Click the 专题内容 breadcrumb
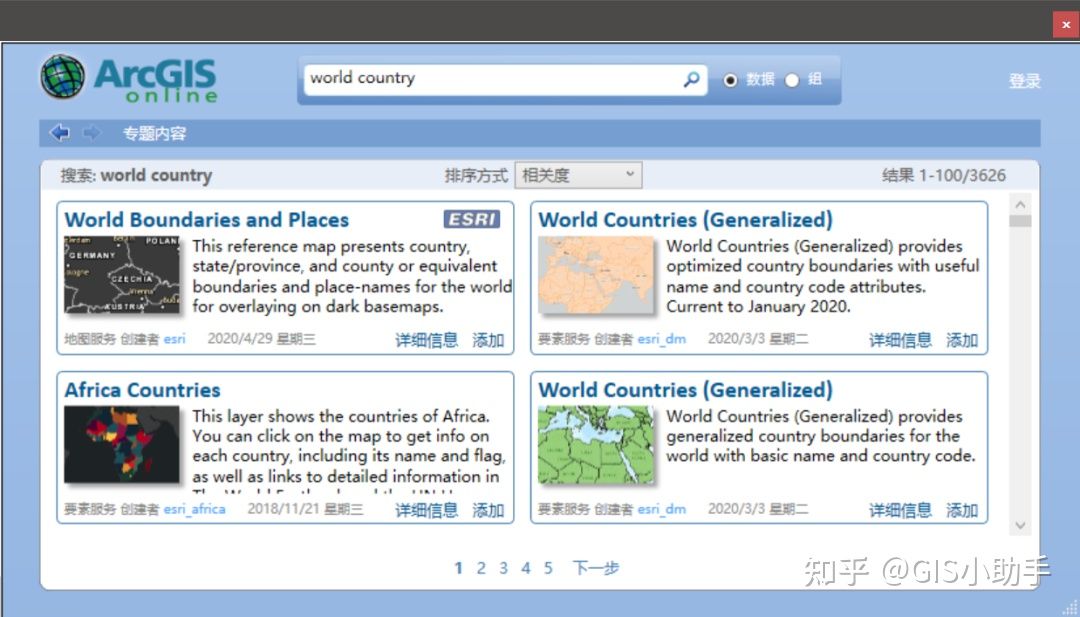The height and width of the screenshot is (617, 1080). coord(154,133)
